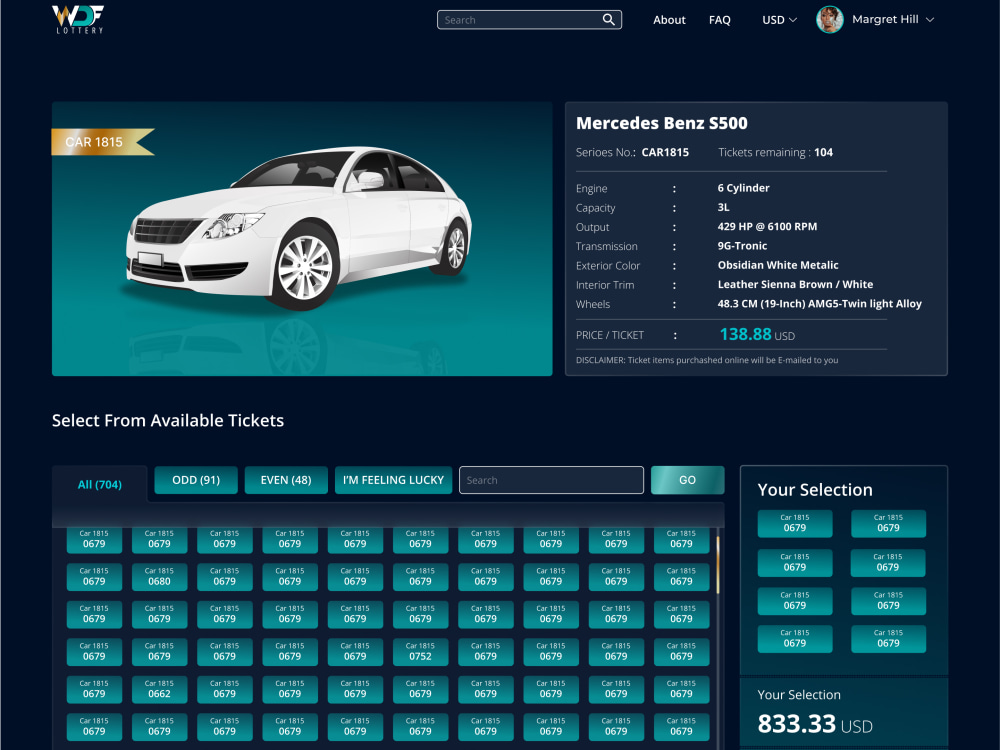
Task: Click the 138.88 USD ticket price
Action: 757,335
